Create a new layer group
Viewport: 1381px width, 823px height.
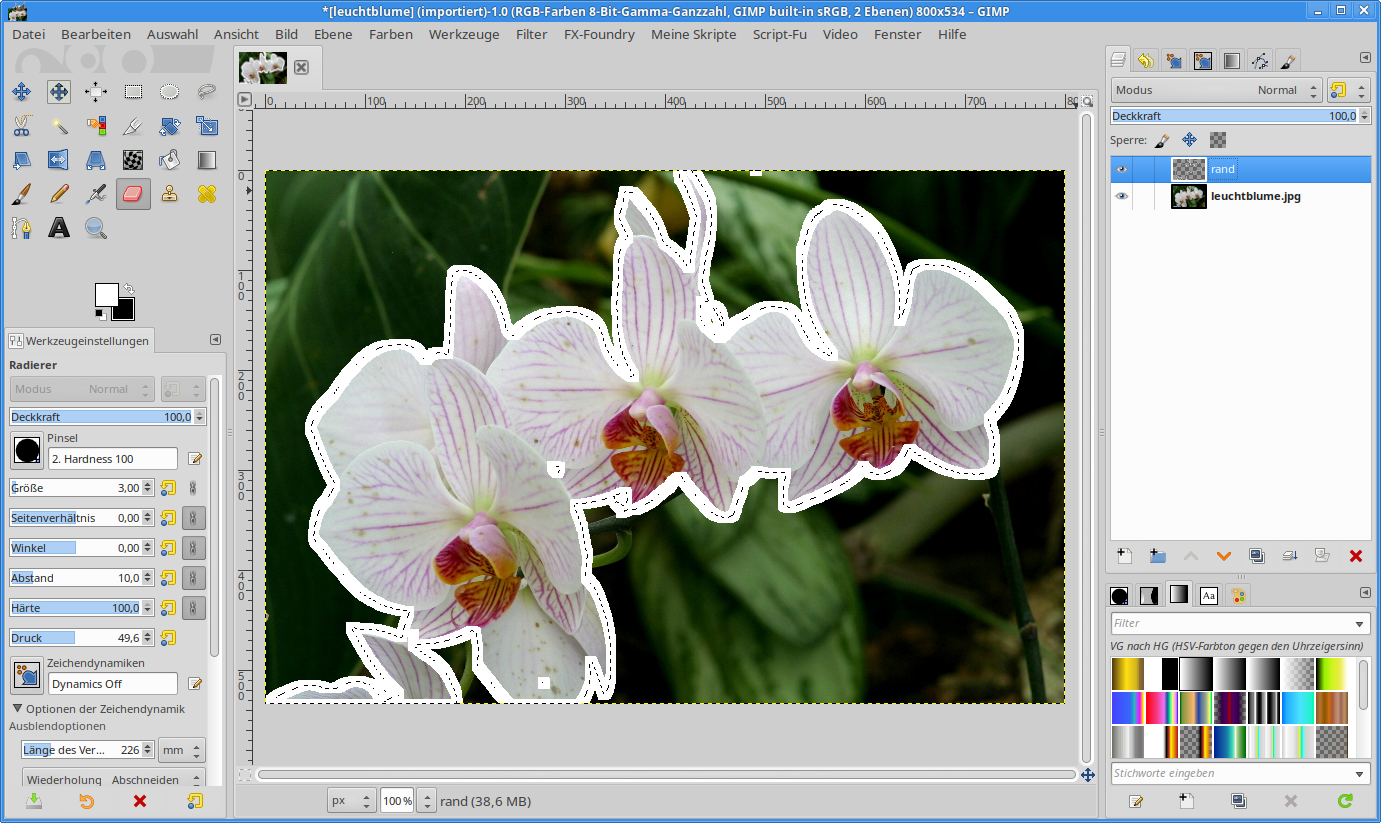coord(1157,556)
